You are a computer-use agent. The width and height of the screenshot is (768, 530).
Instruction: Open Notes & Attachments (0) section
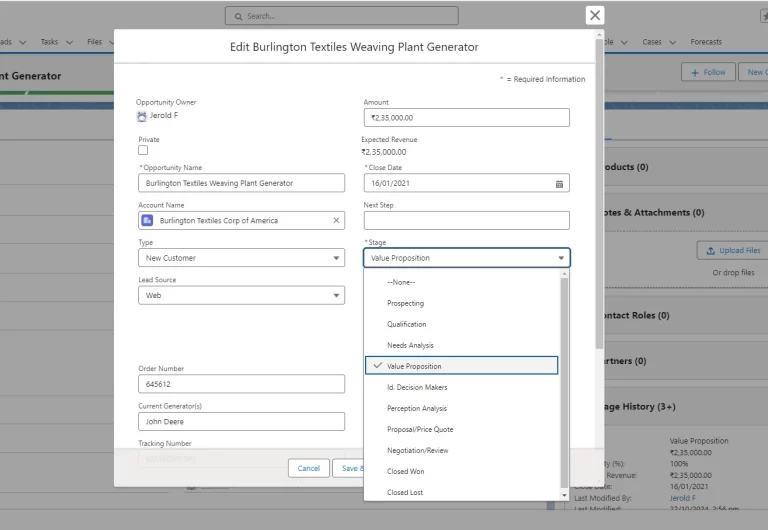[x=653, y=213]
